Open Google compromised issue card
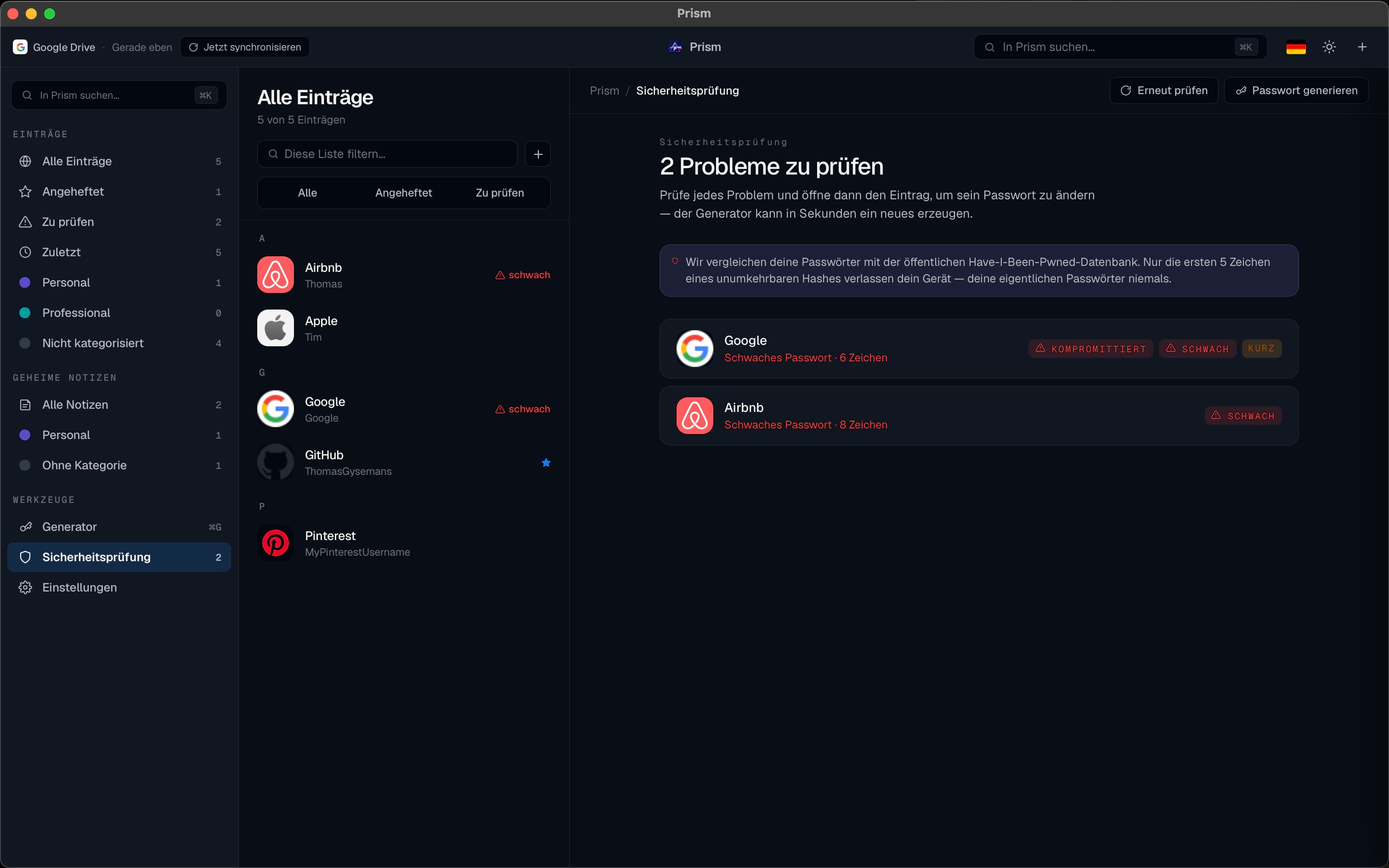Viewport: 1389px width, 868px height. tap(979, 349)
